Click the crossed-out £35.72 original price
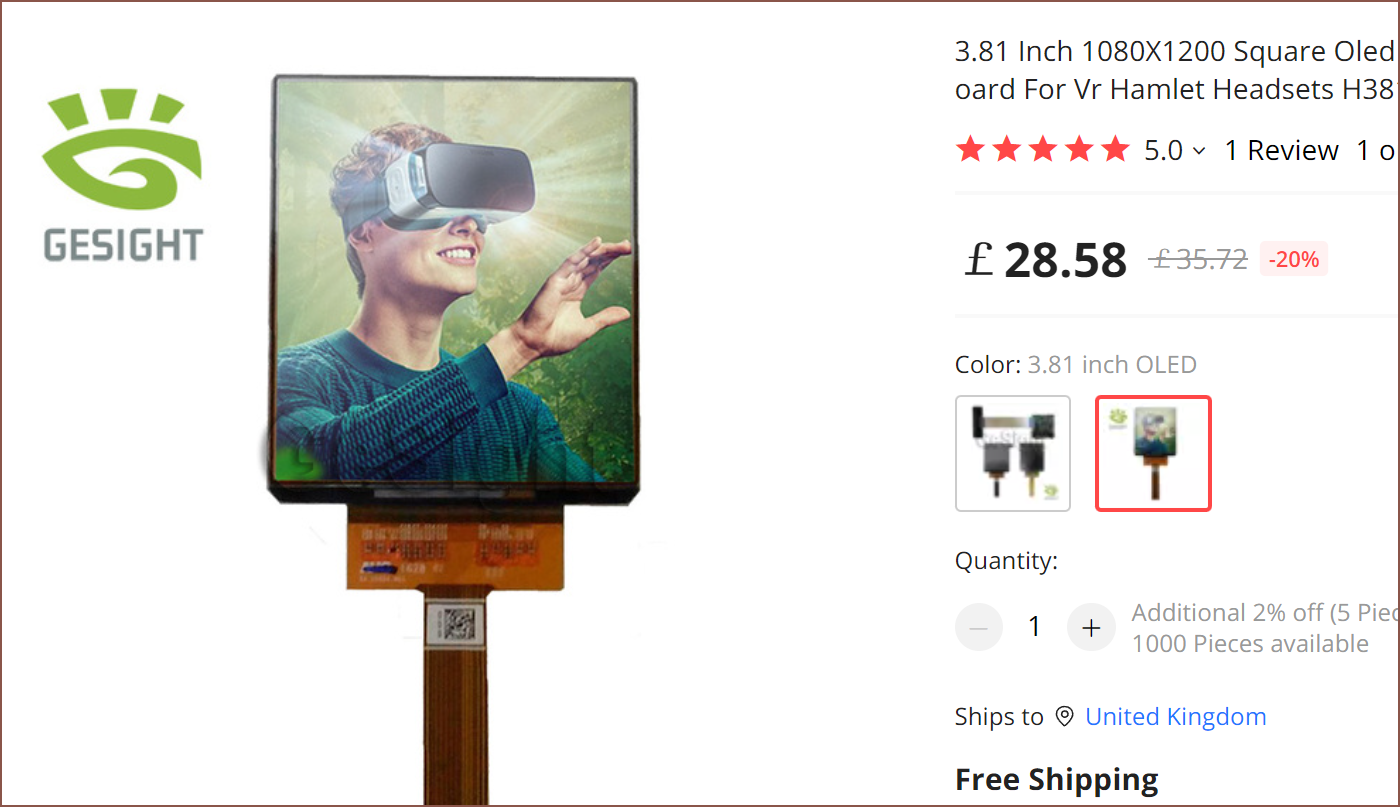The height and width of the screenshot is (807, 1400). [1199, 260]
